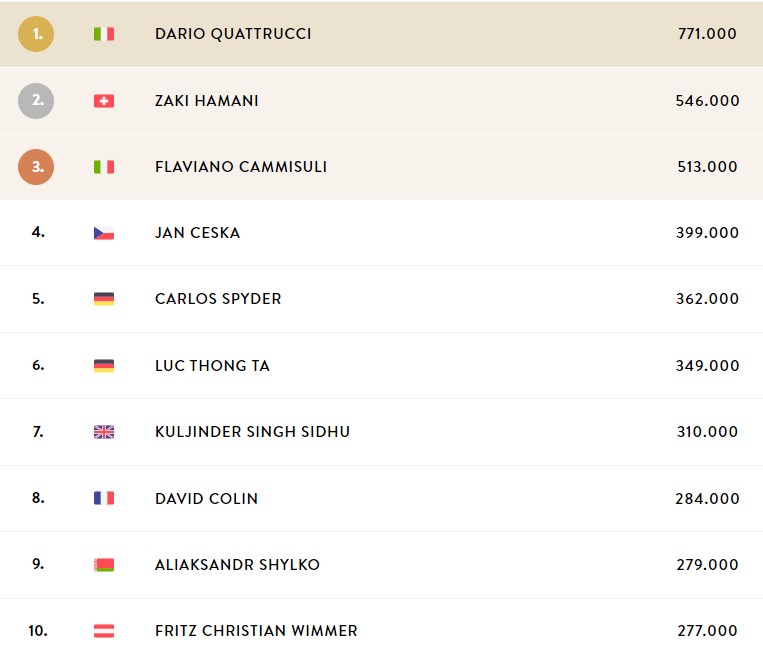Select Flaviano Cammisuli name

(241, 167)
